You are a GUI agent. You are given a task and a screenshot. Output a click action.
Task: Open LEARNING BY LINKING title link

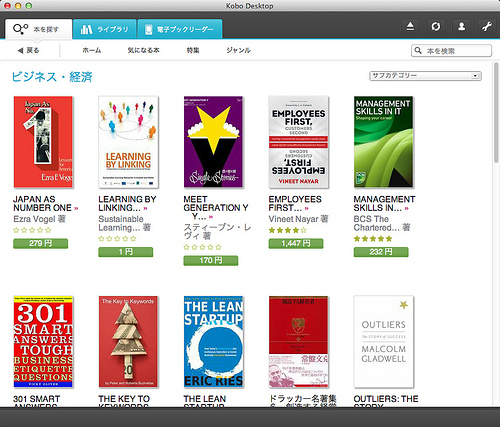pos(127,203)
